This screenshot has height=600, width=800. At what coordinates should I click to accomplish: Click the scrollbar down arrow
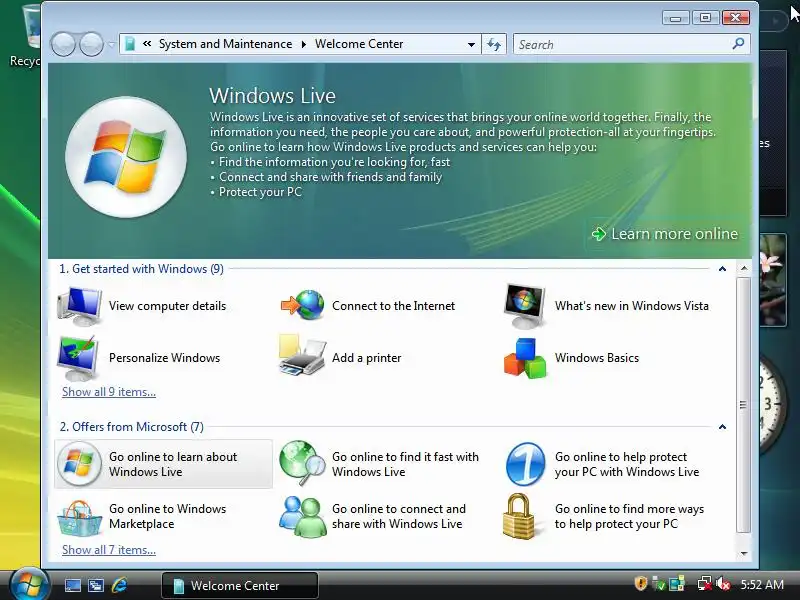pyautogui.click(x=744, y=553)
